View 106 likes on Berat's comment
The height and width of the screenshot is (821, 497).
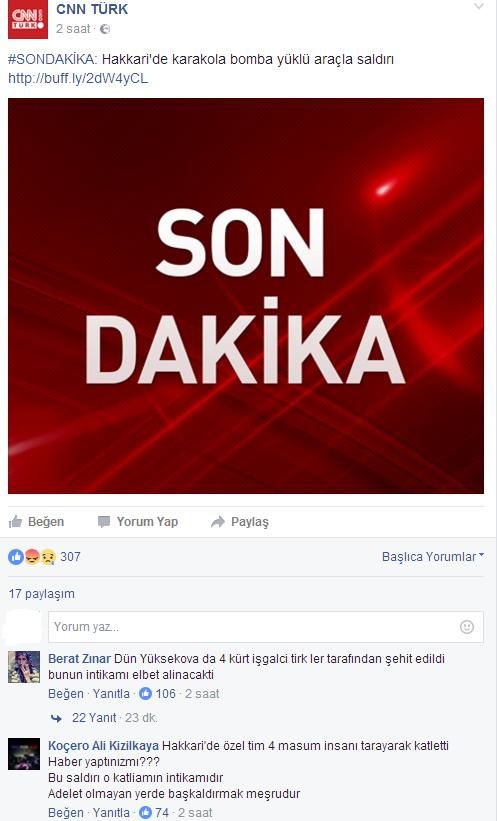pos(158,694)
